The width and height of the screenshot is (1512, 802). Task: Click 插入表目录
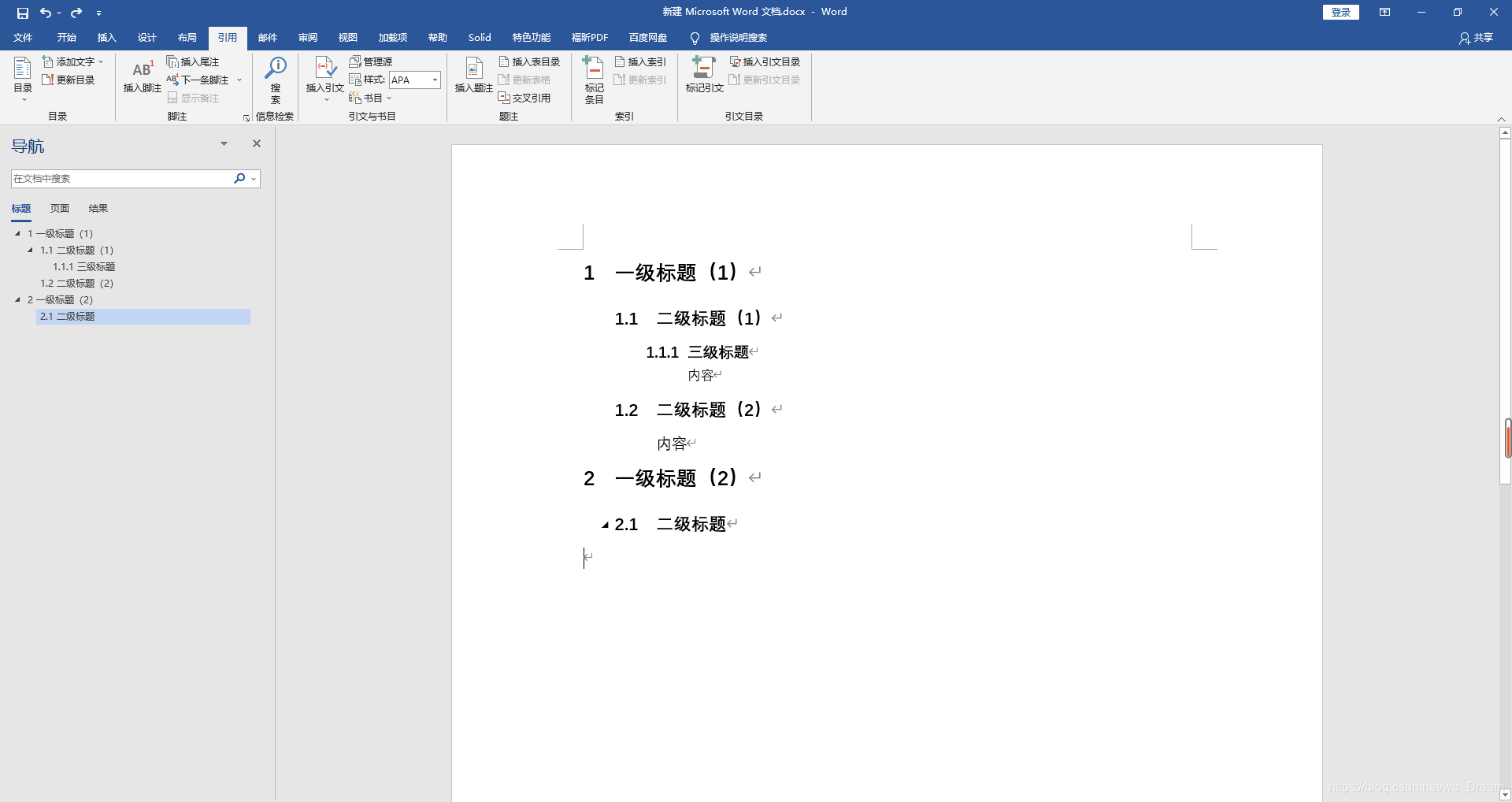point(529,61)
